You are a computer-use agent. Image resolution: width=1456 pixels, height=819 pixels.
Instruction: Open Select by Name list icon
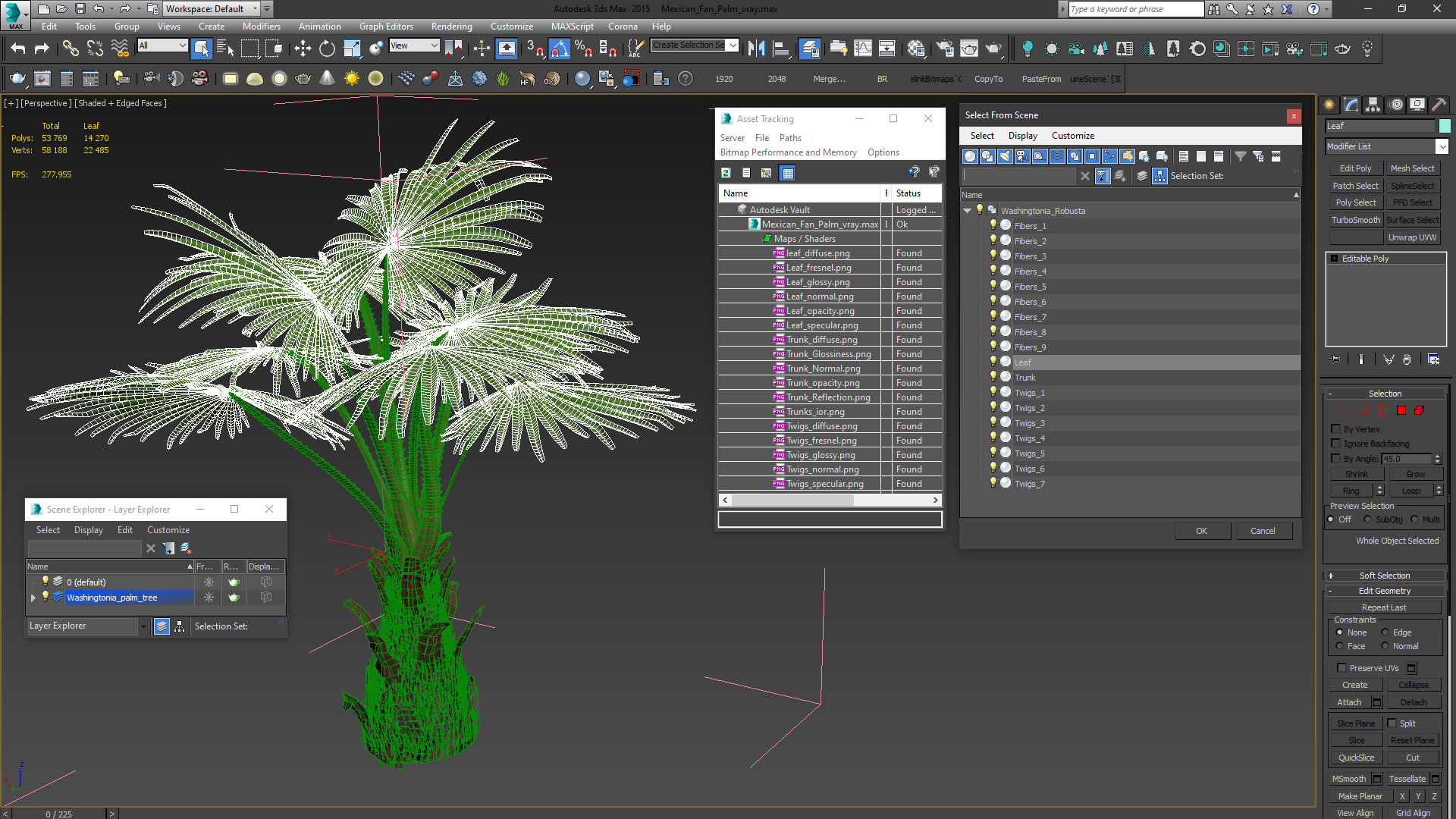coord(225,49)
